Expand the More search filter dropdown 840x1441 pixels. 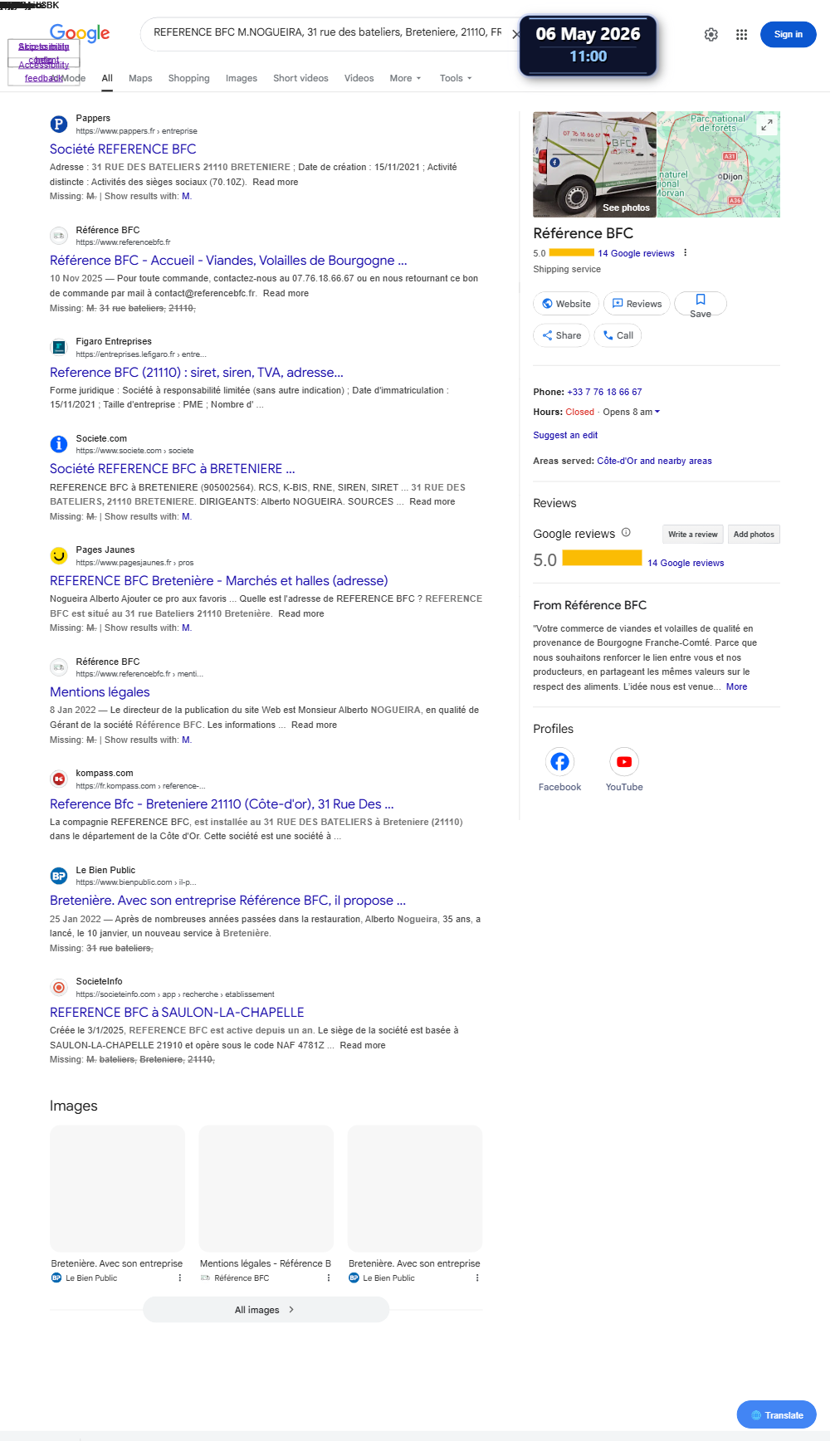405,78
